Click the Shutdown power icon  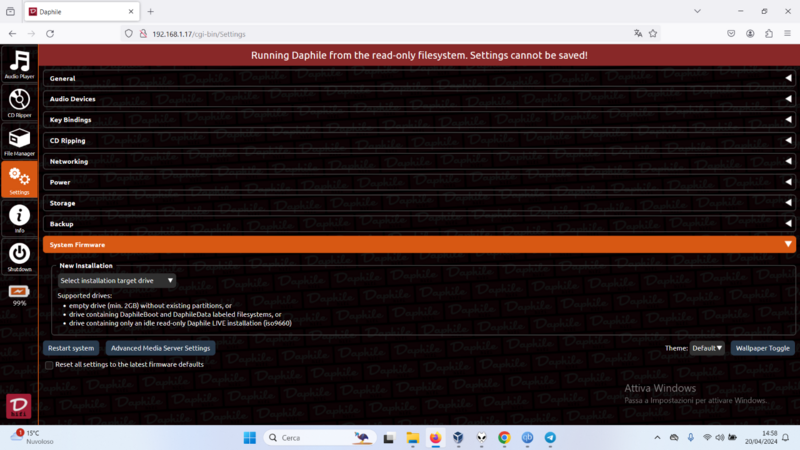pyautogui.click(x=19, y=257)
